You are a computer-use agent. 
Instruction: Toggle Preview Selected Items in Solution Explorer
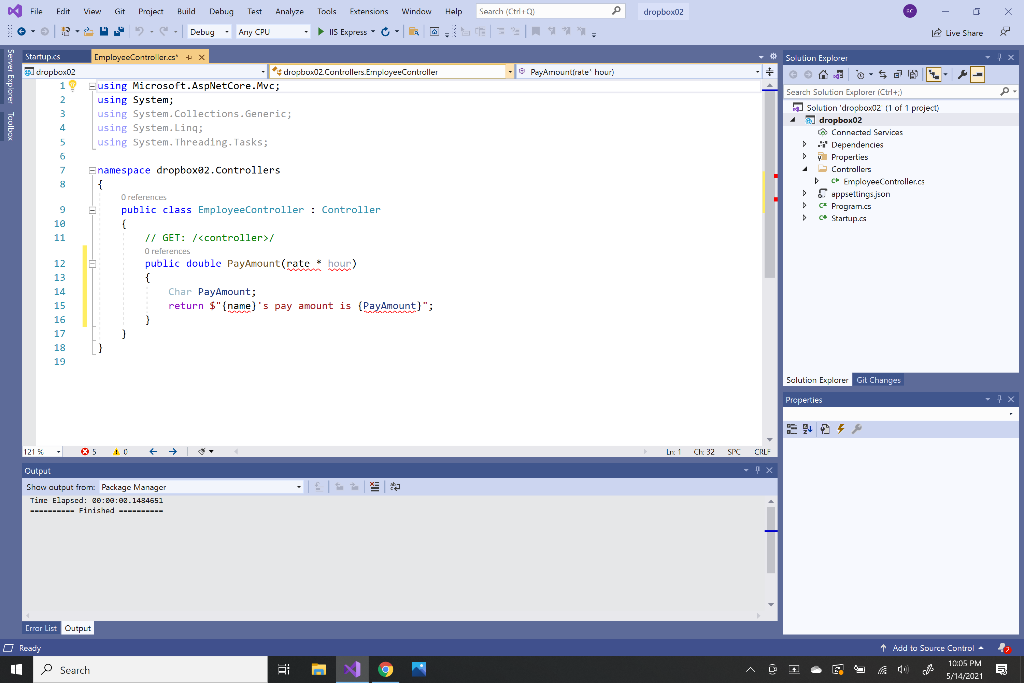pos(976,75)
